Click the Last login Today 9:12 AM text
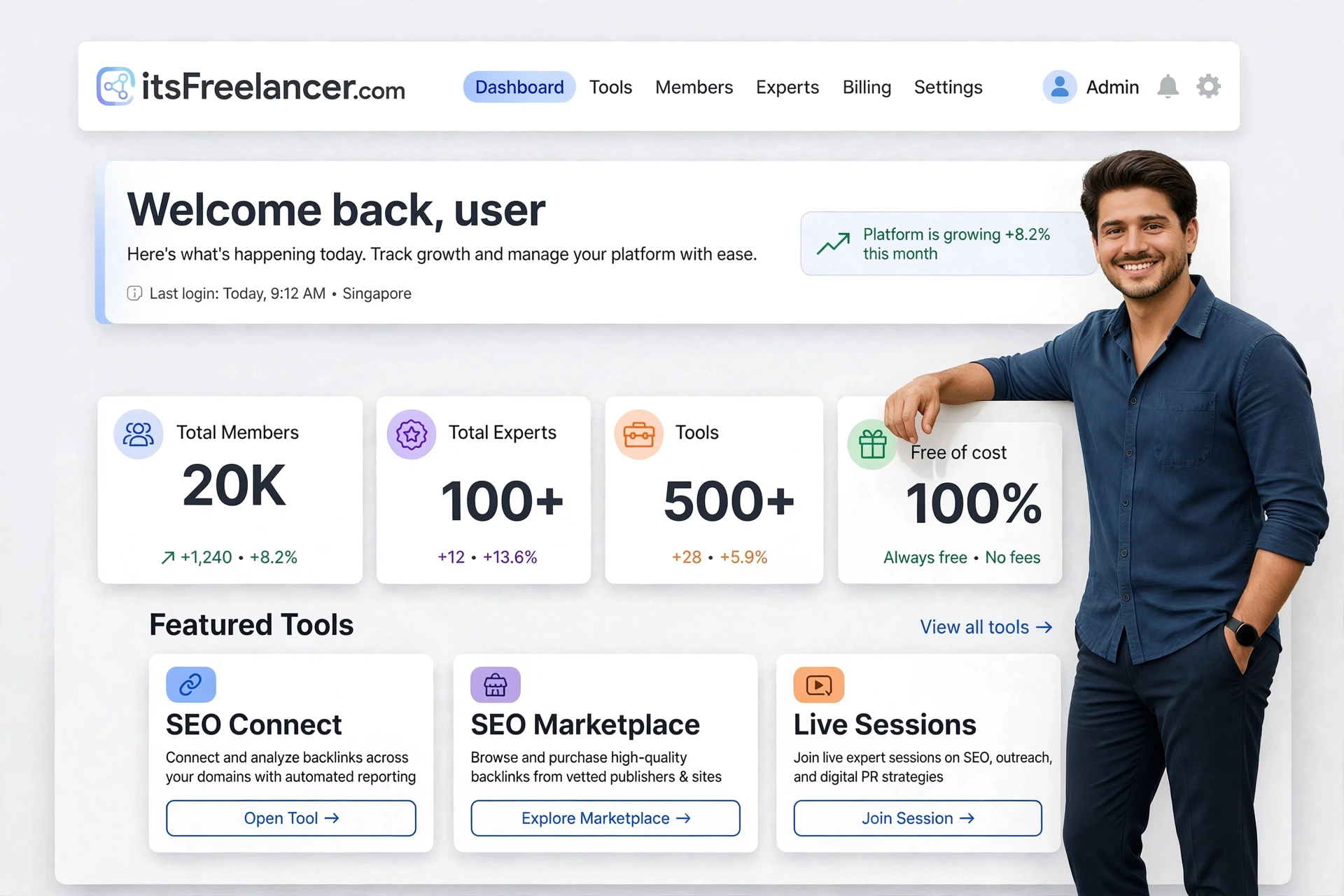The width and height of the screenshot is (1344, 896). point(237,293)
